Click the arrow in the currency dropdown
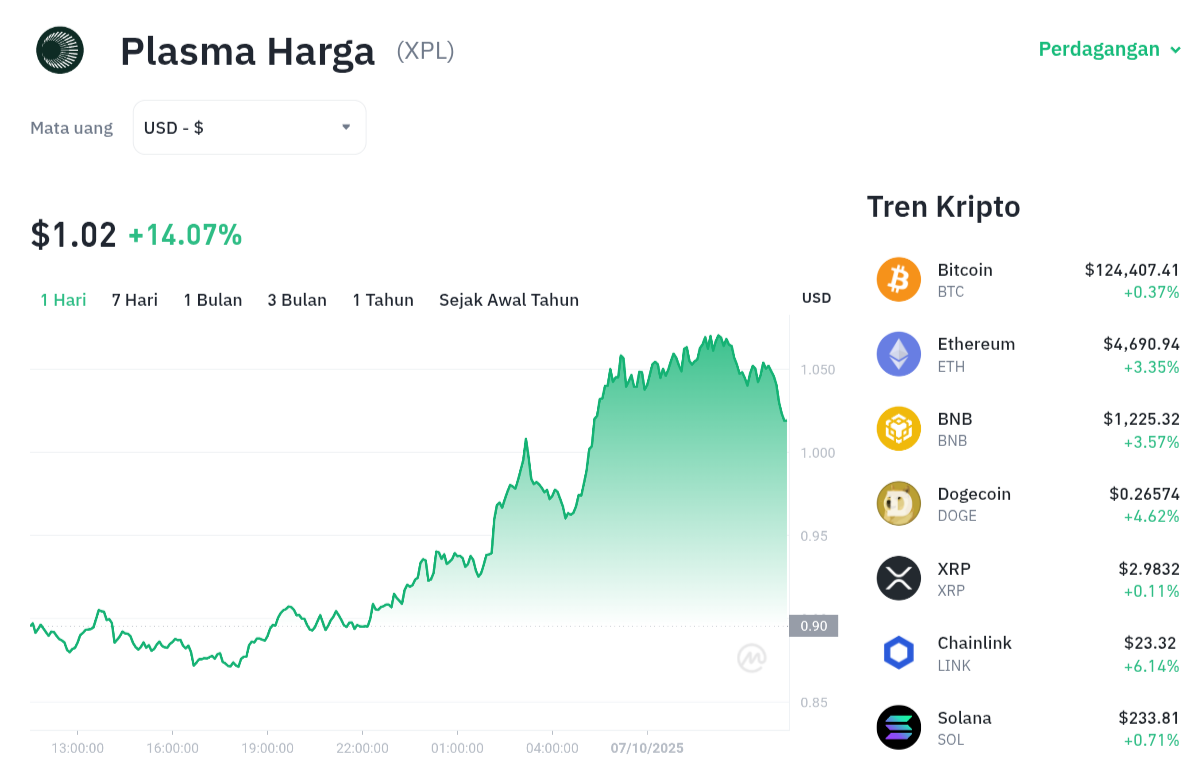 (x=346, y=127)
